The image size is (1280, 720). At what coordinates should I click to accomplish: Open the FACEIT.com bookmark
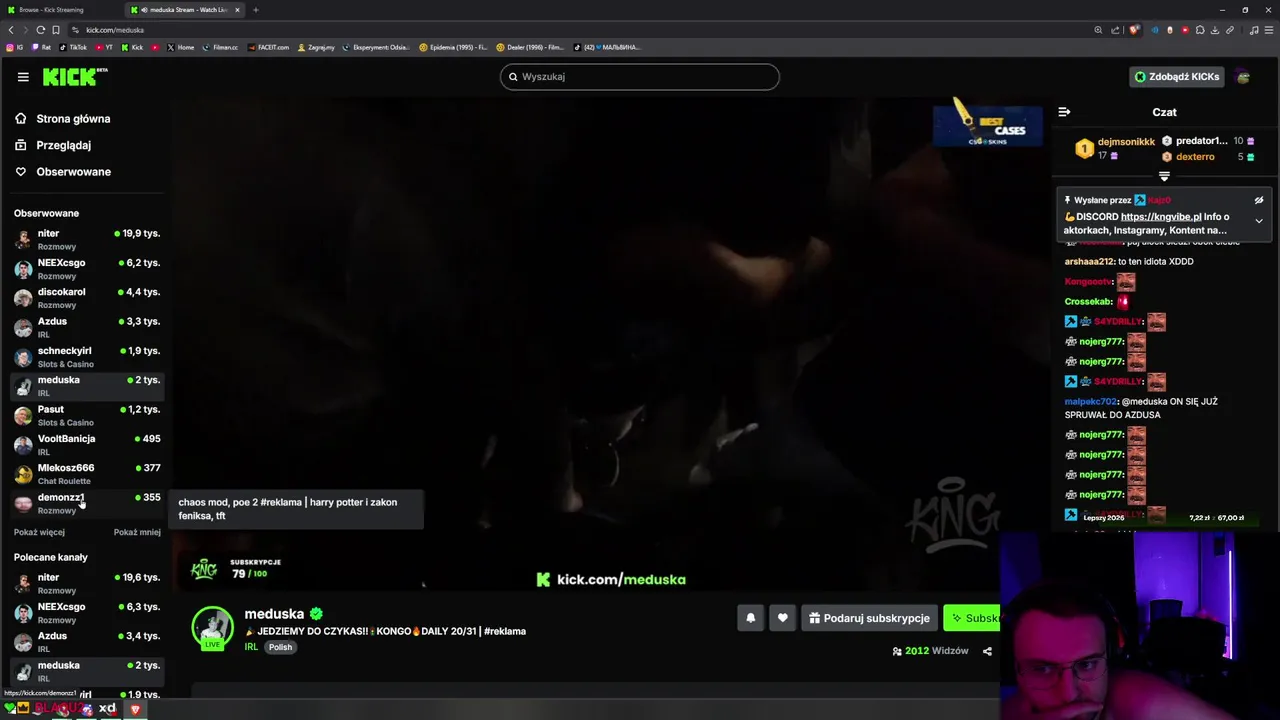point(267,47)
